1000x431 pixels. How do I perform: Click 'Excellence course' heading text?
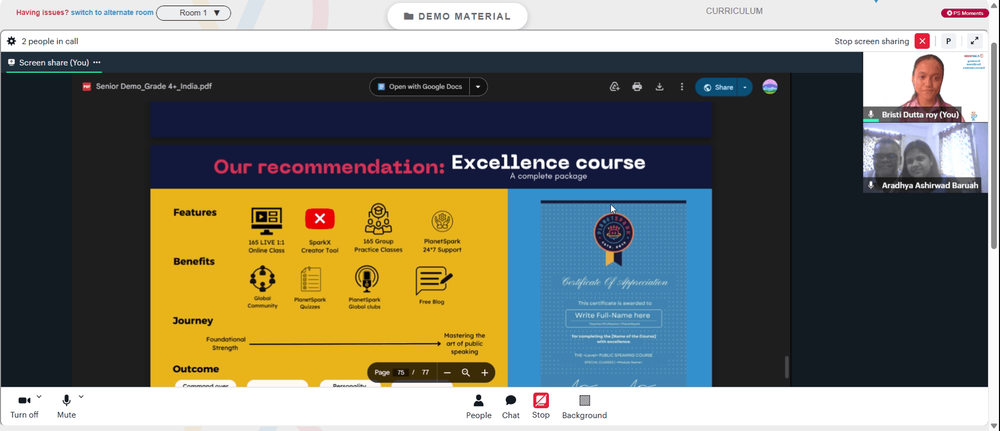(x=548, y=163)
